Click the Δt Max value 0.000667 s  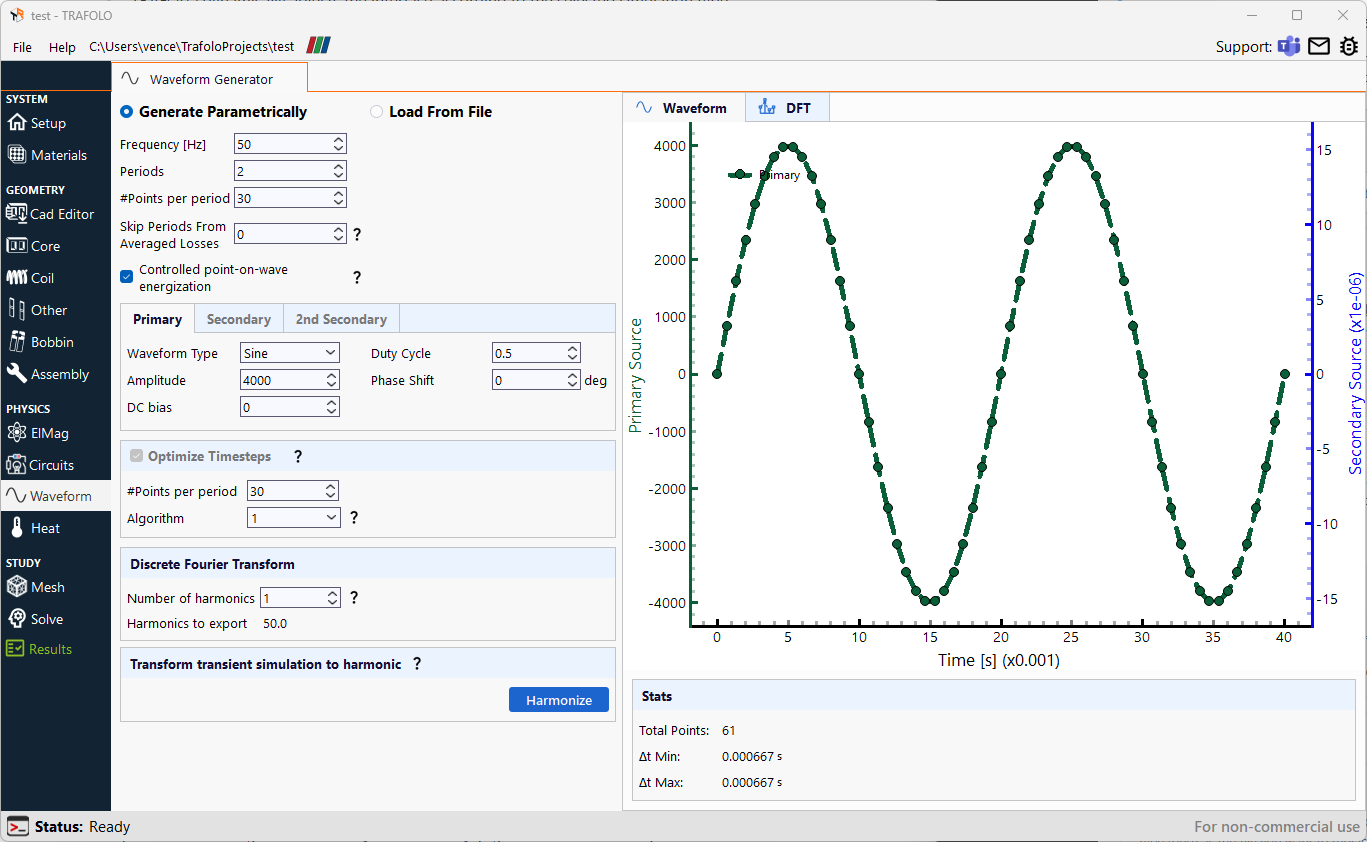tap(752, 783)
